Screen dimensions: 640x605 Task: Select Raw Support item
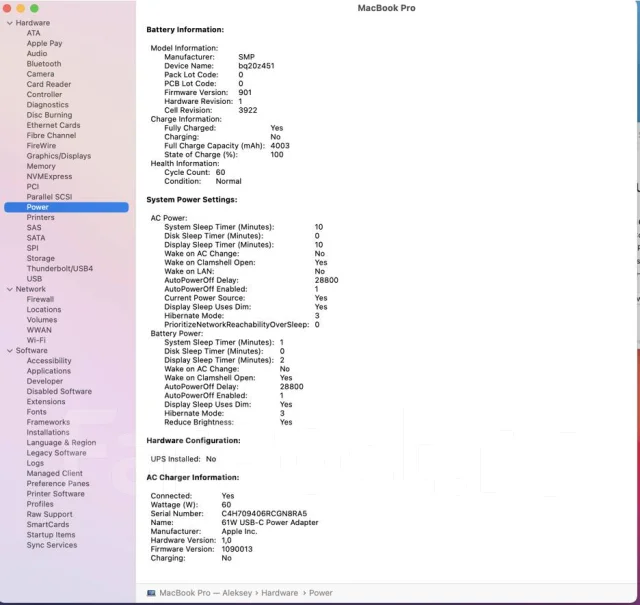pyautogui.click(x=49, y=514)
